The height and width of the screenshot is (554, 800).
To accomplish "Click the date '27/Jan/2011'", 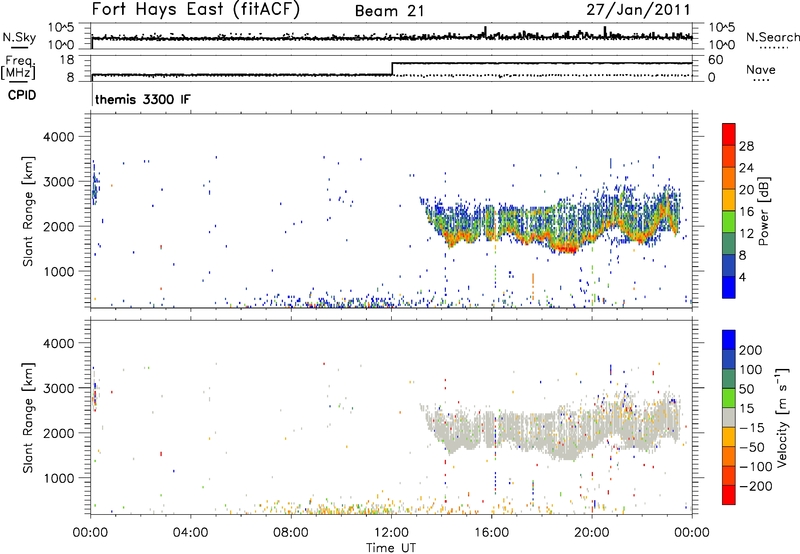I will [x=638, y=10].
